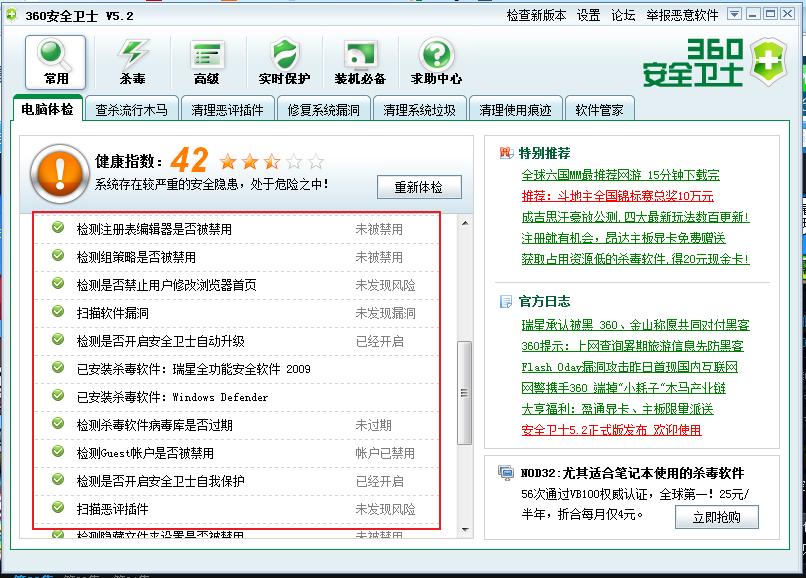806x578 pixels.
Task: Click the NOD32 advertisement monitor icon
Action: pos(506,472)
